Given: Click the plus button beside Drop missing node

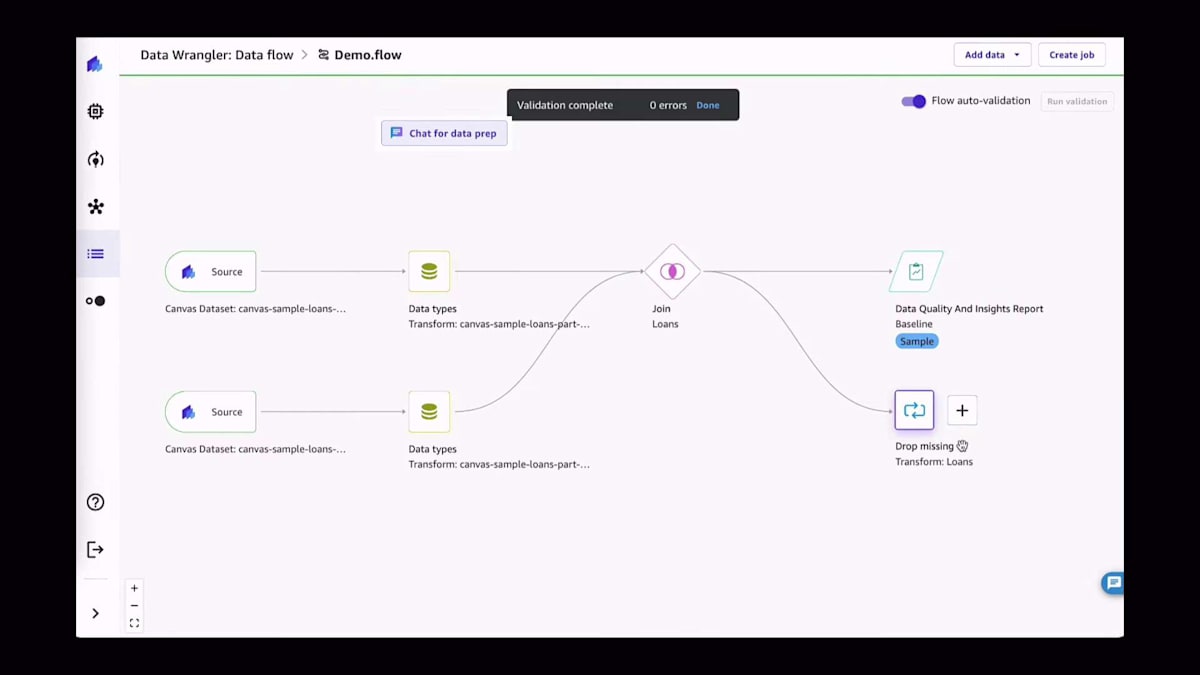Looking at the screenshot, I should pos(962,410).
